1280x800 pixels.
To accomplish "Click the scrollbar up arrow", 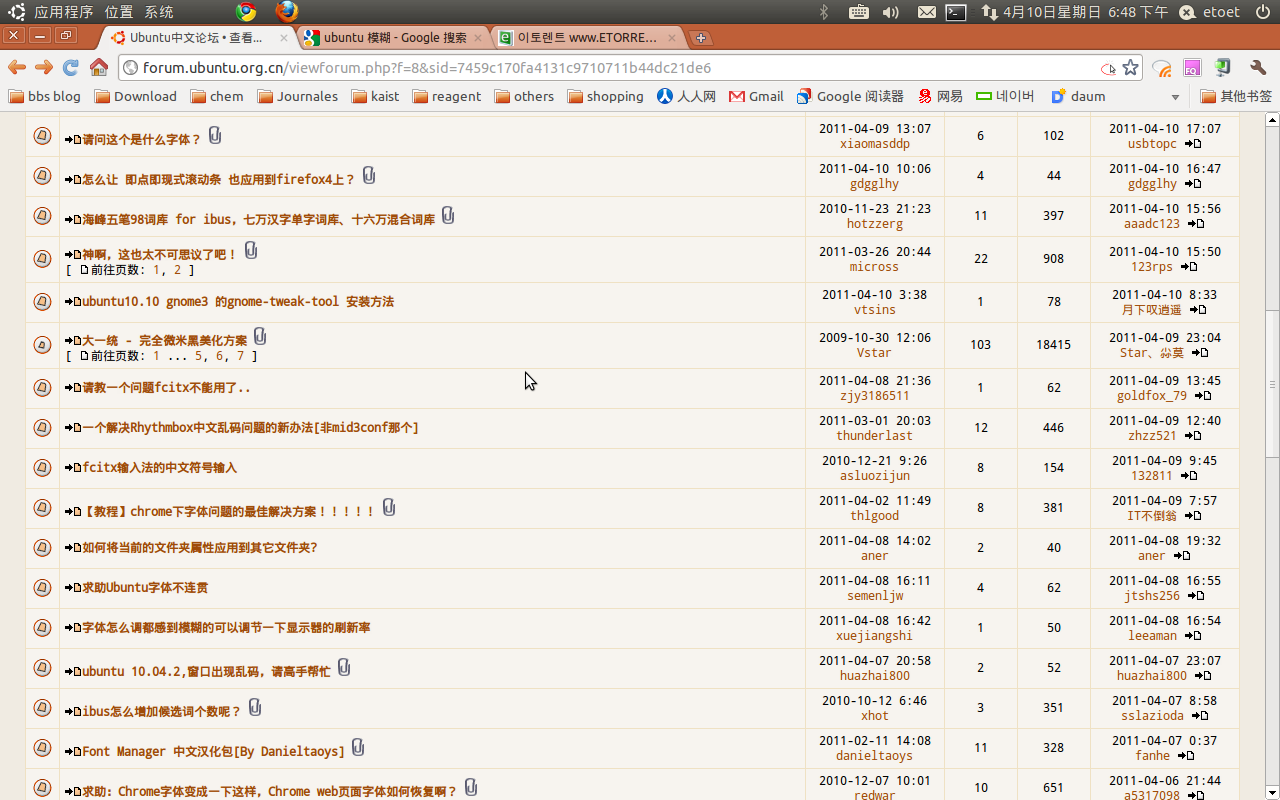I will pos(1272,120).
